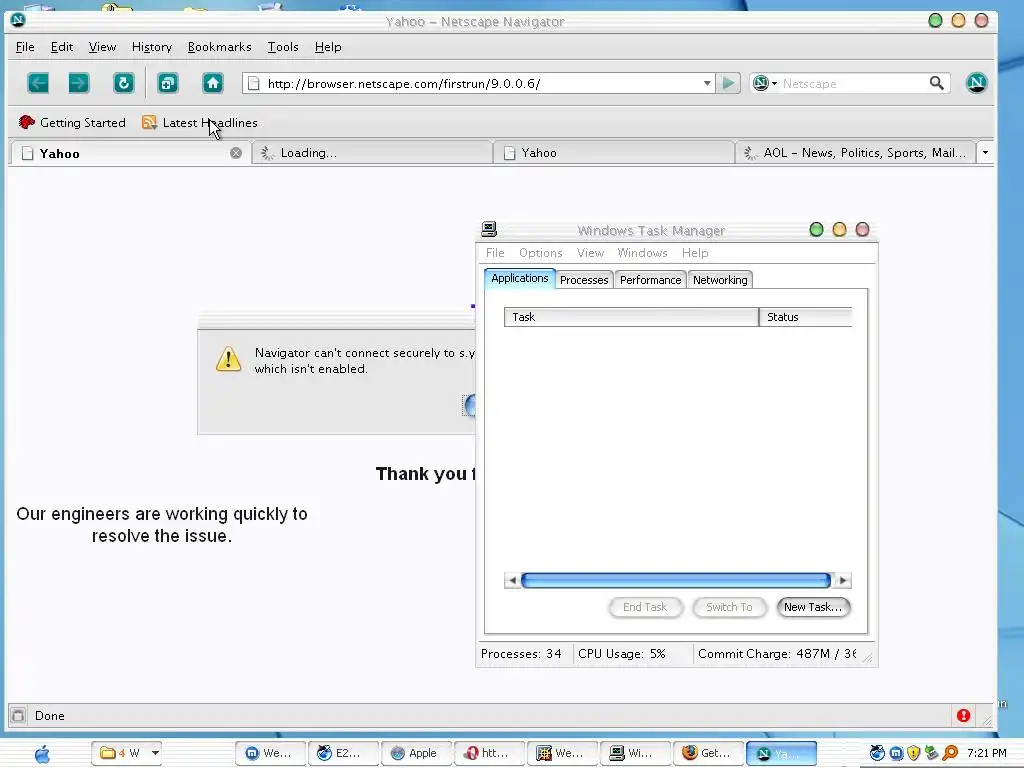Click 'Processes: 34' status bar text
Image resolution: width=1024 pixels, height=768 pixels.
521,654
